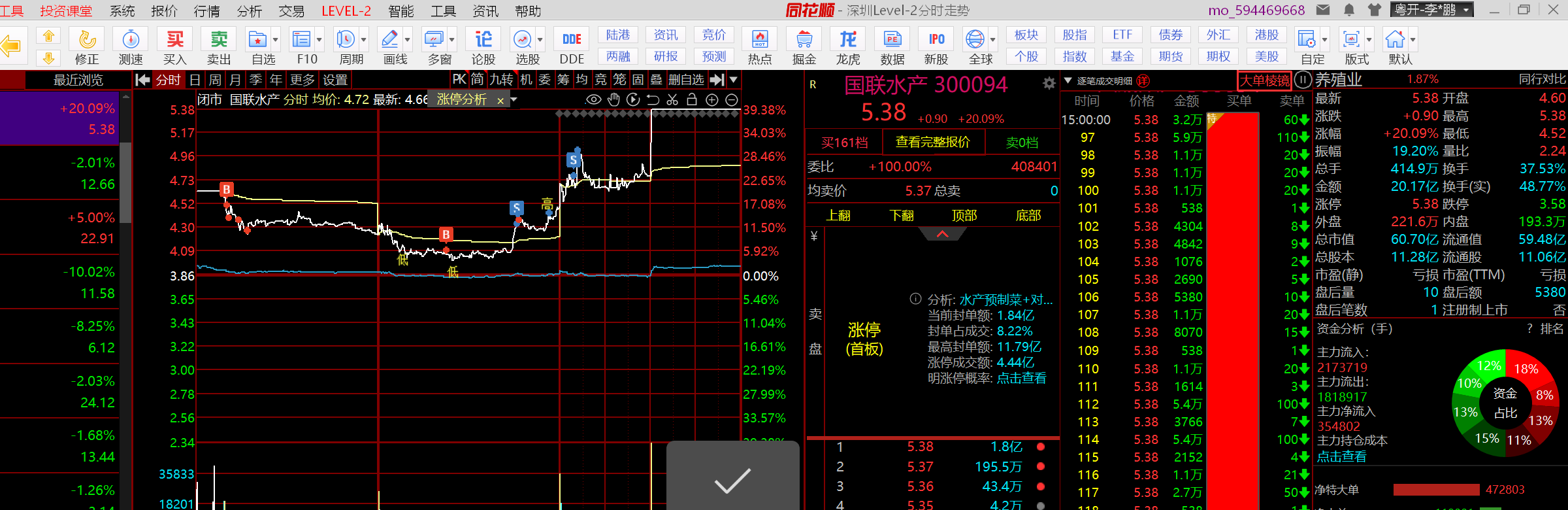Open the 选股 stock screener icon

522,39
